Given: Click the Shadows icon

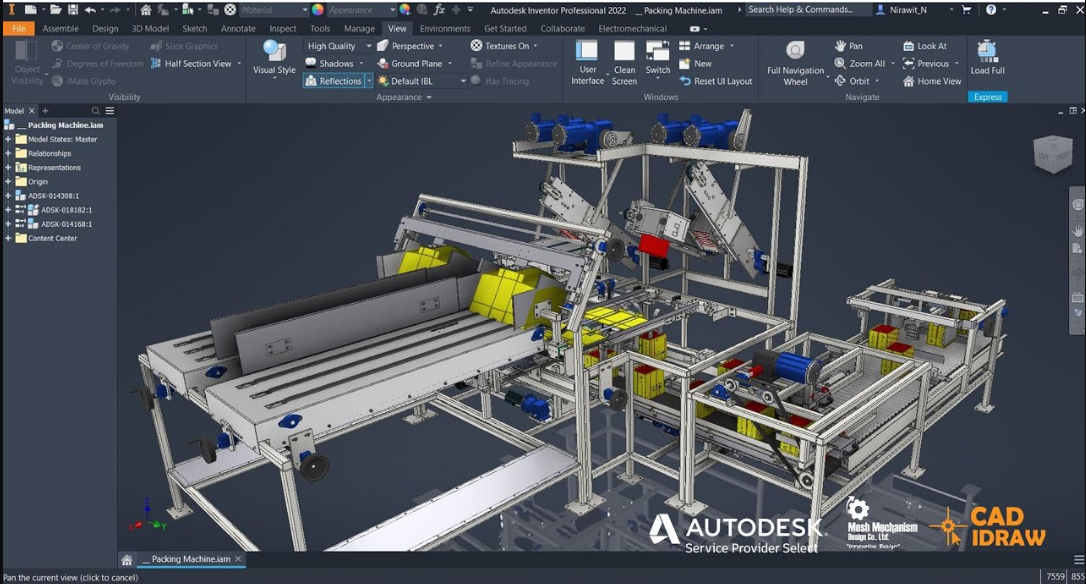Looking at the screenshot, I should 311,63.
